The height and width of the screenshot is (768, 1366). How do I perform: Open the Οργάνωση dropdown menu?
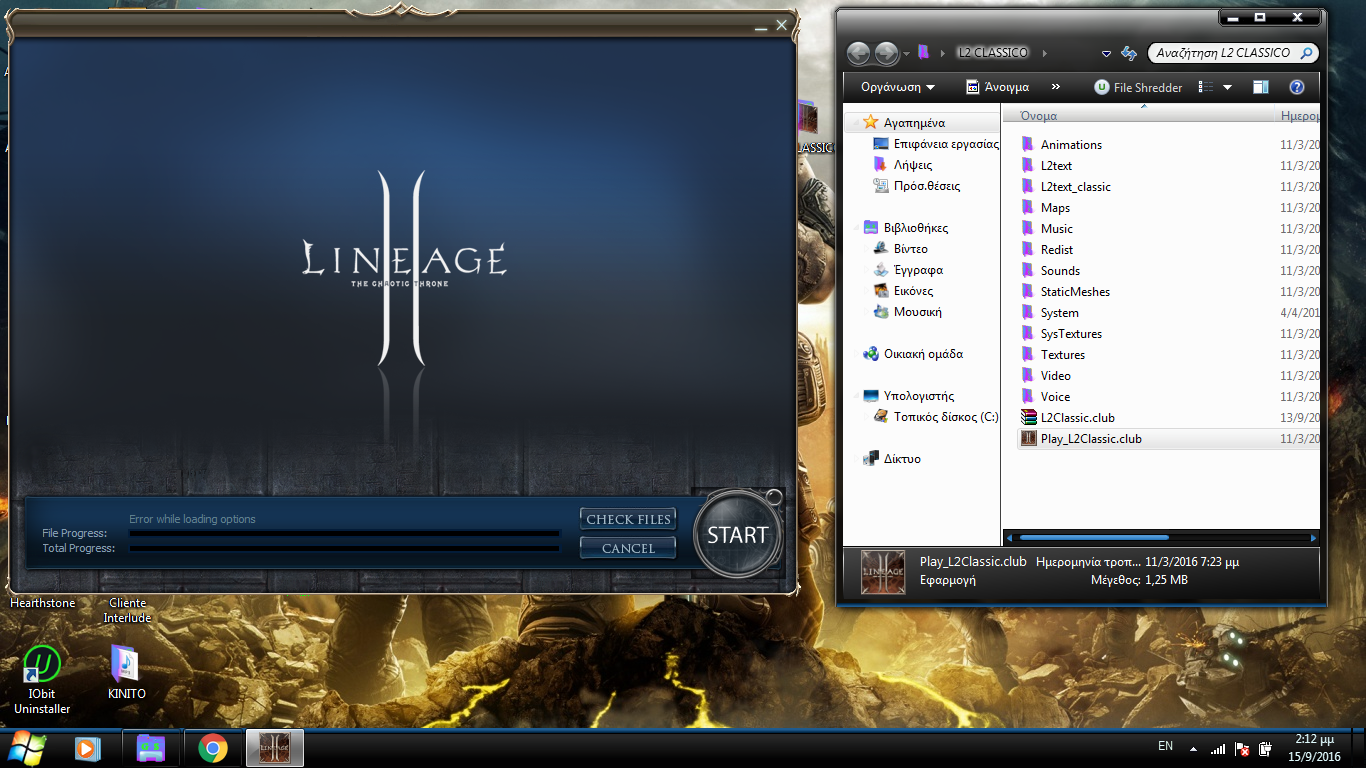coord(898,87)
